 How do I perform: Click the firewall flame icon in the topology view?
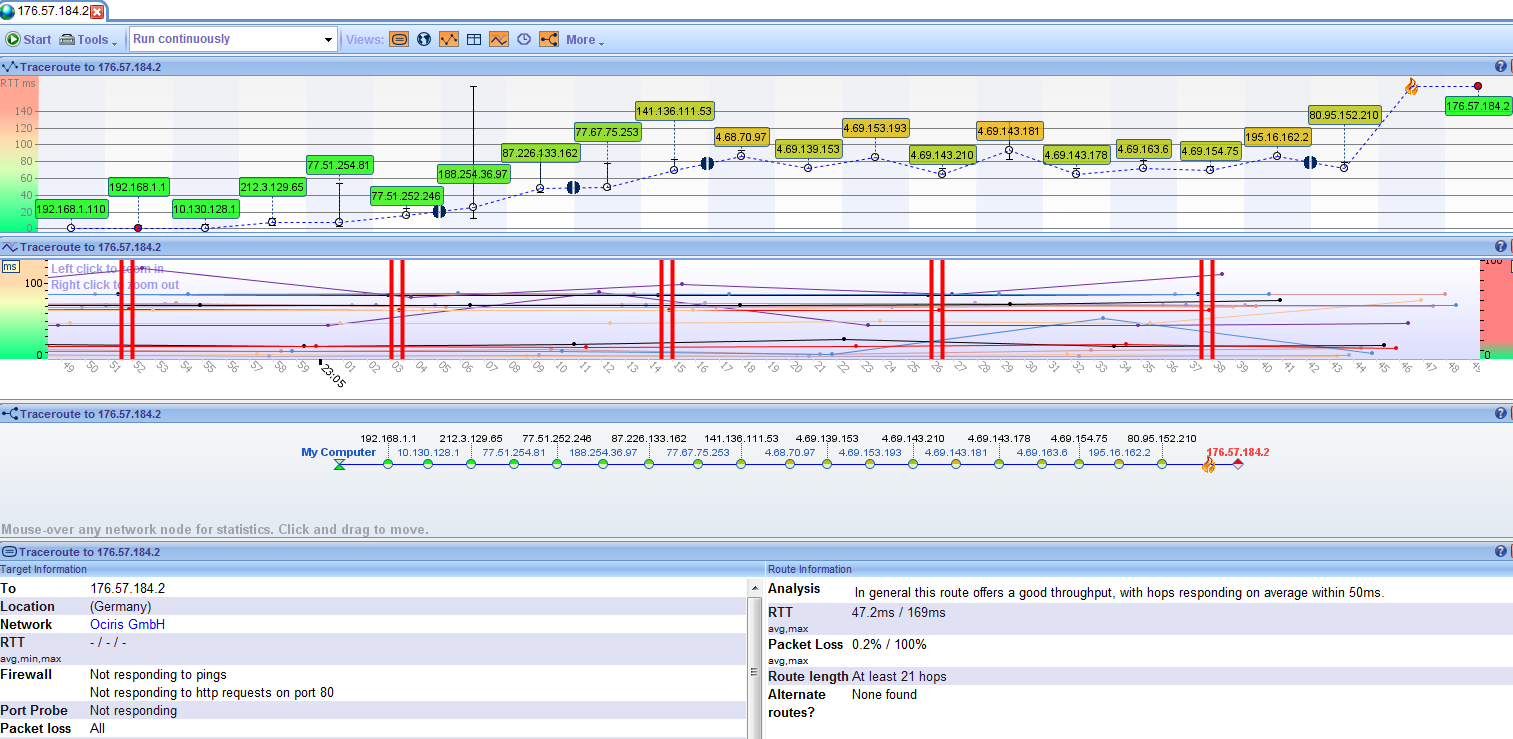click(1209, 463)
